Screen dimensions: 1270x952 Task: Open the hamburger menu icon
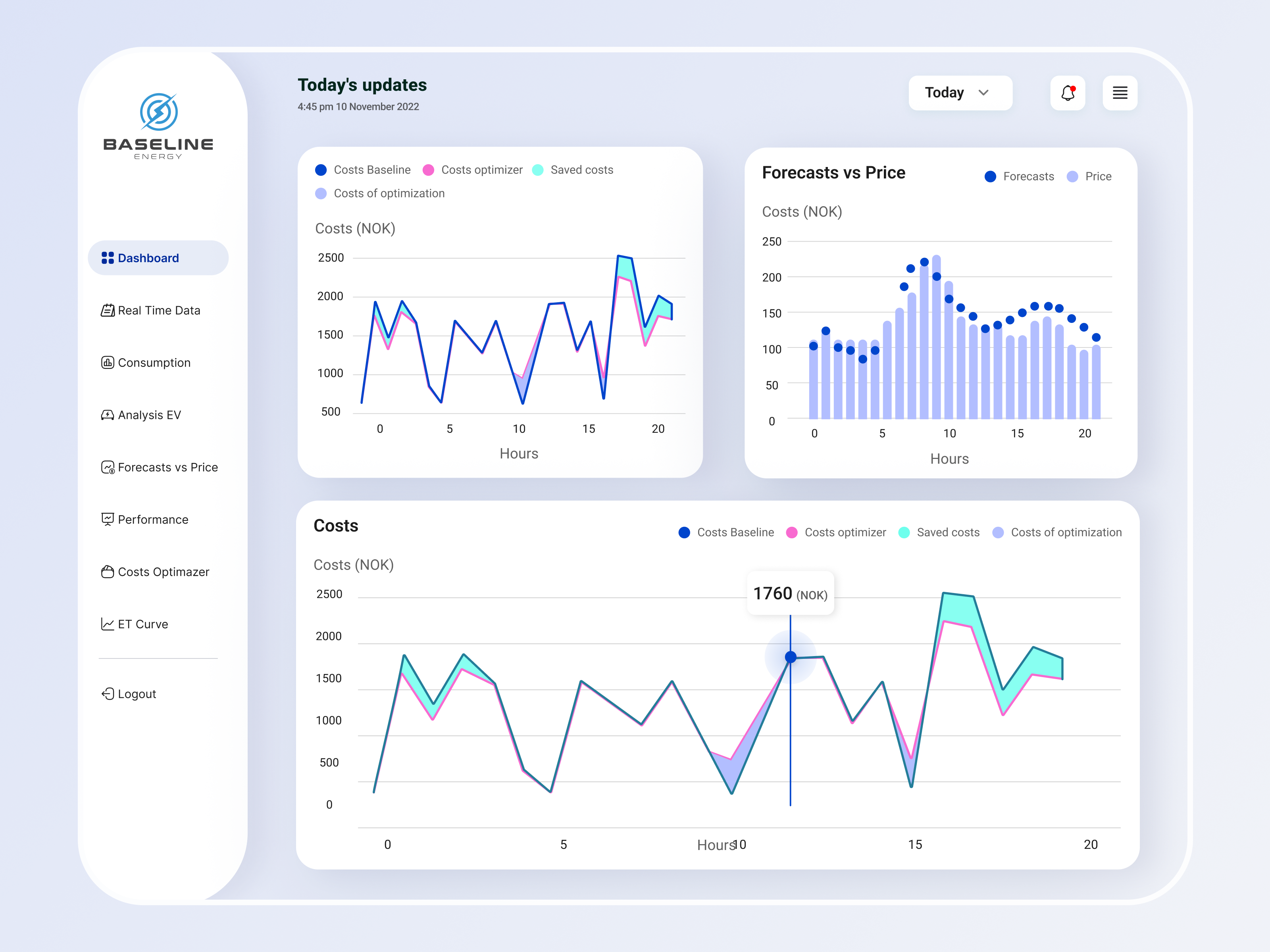click(x=1120, y=93)
